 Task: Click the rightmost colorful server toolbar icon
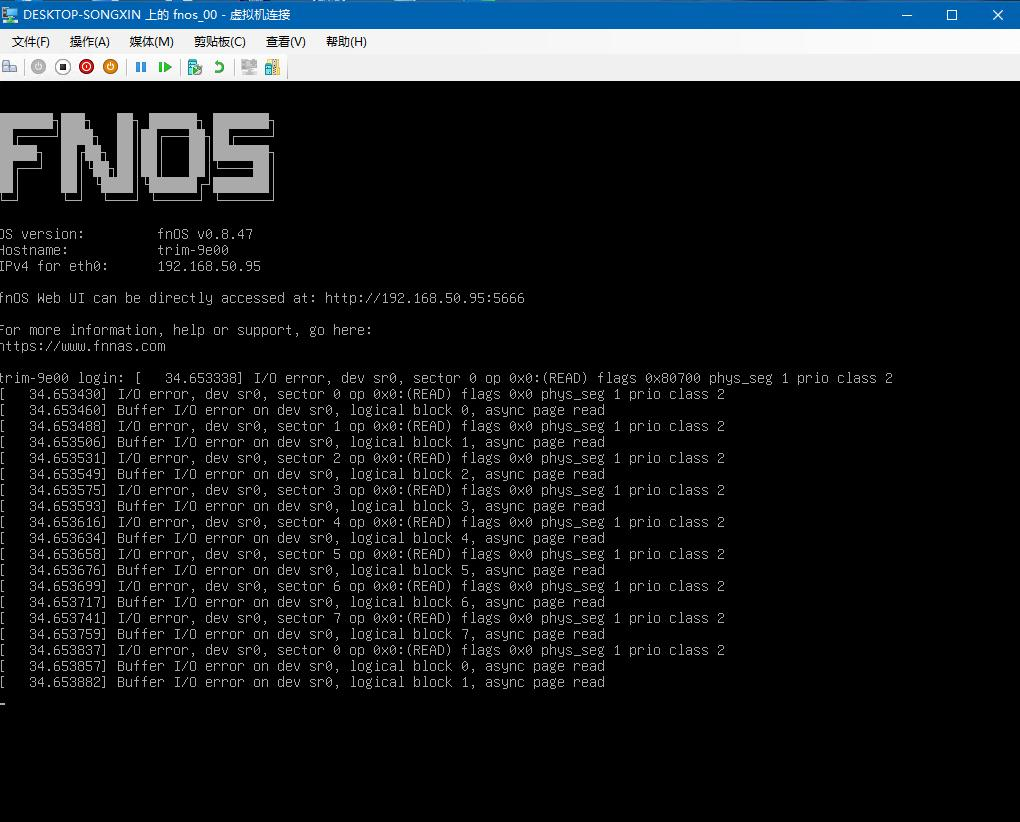[x=273, y=67]
